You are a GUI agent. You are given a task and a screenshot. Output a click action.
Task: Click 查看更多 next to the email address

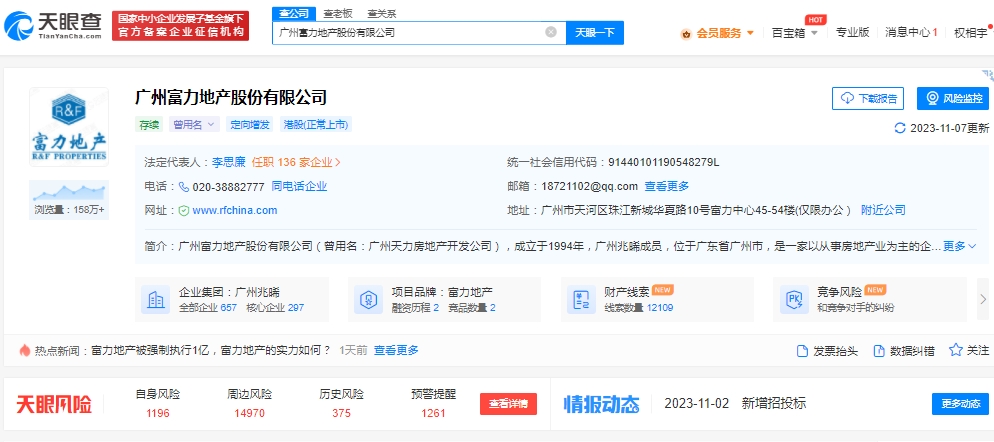666,186
